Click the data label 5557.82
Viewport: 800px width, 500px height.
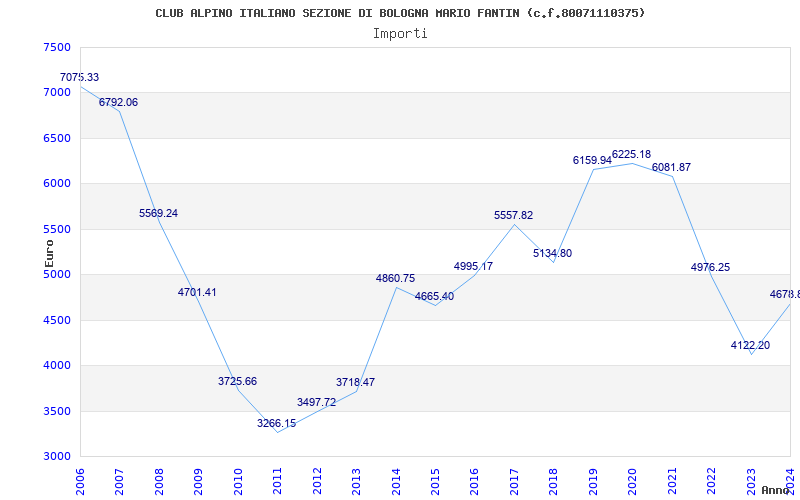pos(514,215)
